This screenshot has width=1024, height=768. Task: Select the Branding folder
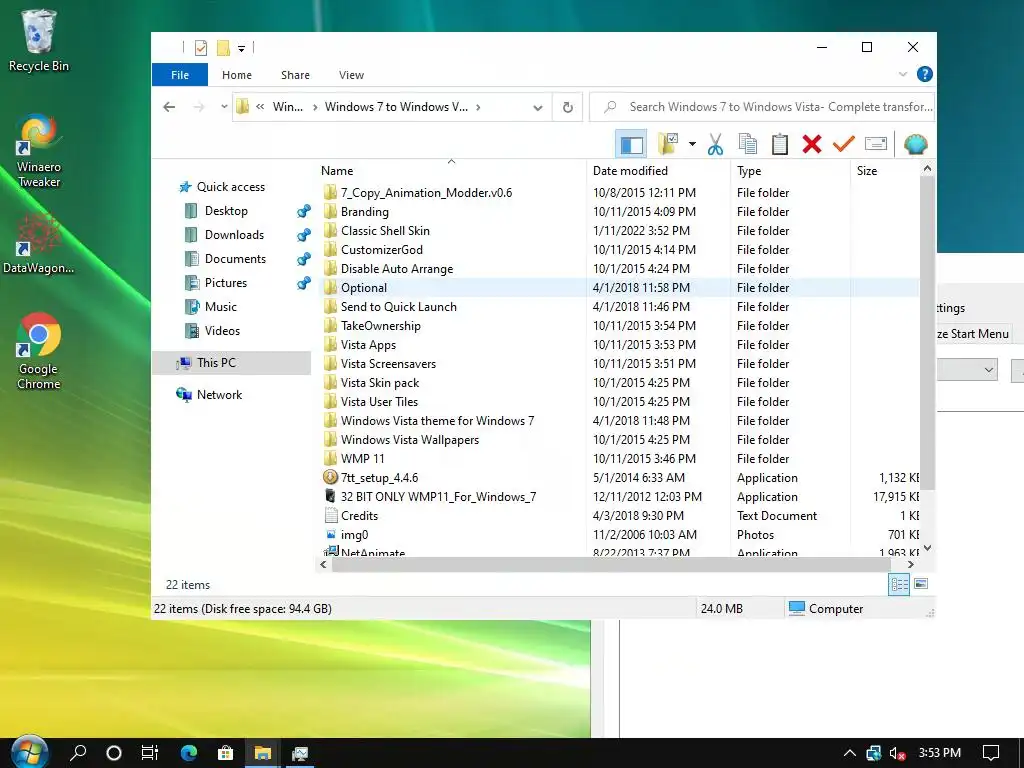click(x=364, y=212)
